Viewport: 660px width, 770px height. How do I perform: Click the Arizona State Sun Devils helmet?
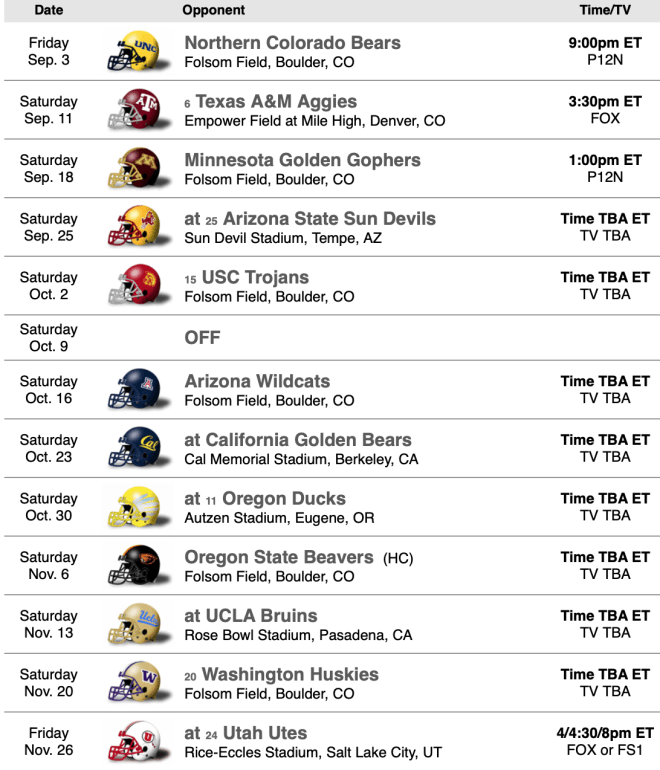click(138, 226)
